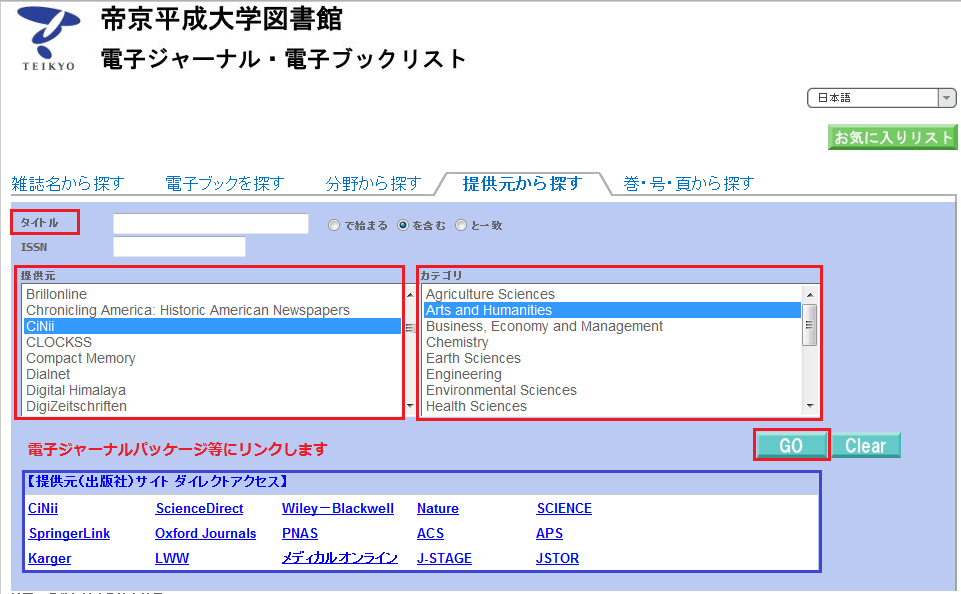Open the ScienceDirect link

(x=199, y=508)
